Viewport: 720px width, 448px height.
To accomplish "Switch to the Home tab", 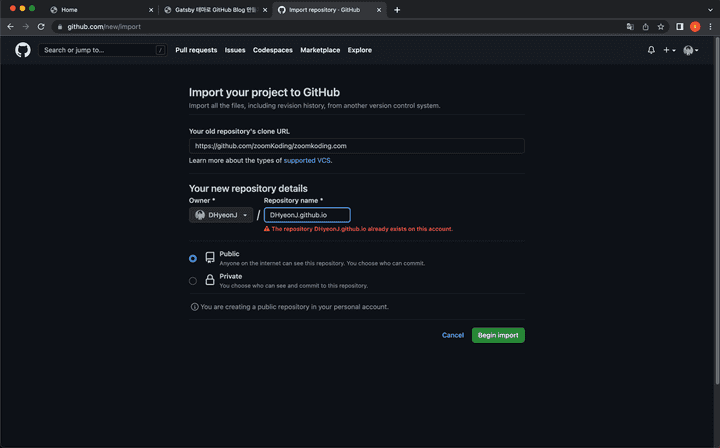I will coord(101,10).
